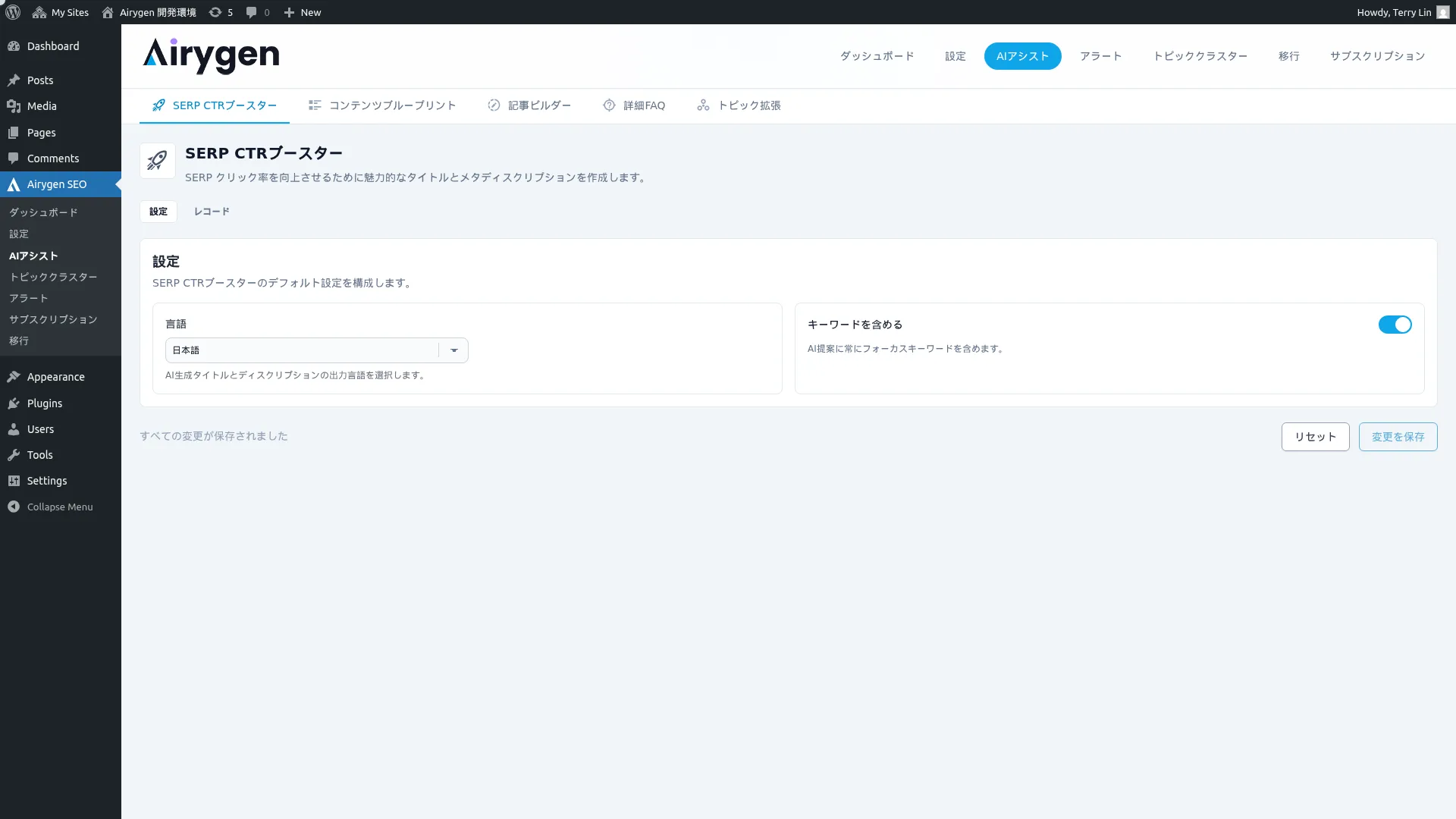Go to ダッシュボード in top navigation

[877, 56]
